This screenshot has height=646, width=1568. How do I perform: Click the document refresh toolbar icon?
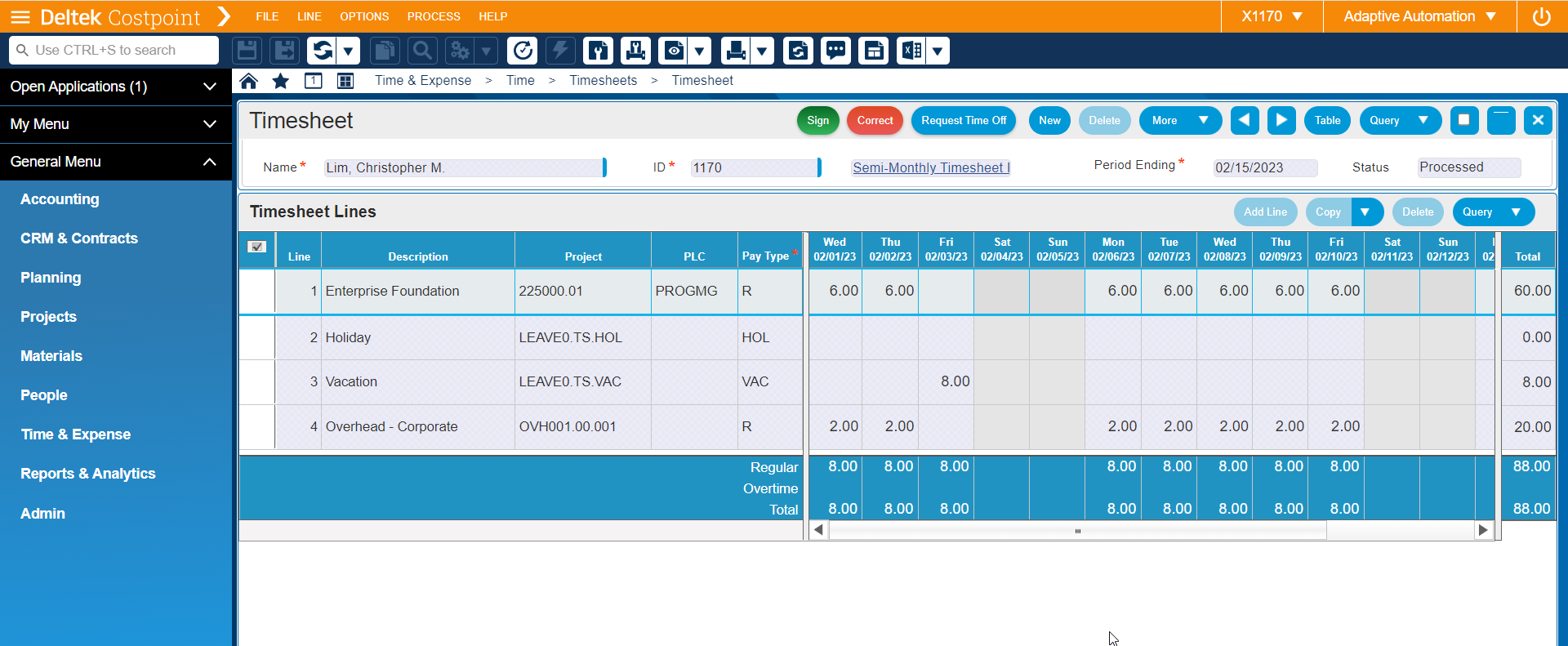pos(798,51)
